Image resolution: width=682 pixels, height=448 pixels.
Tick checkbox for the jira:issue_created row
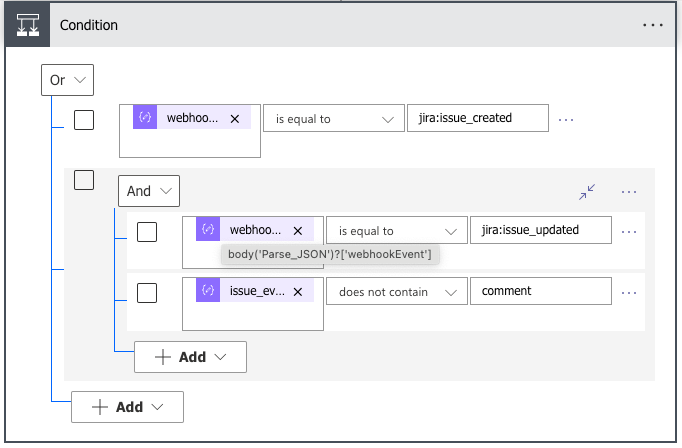pos(84,120)
